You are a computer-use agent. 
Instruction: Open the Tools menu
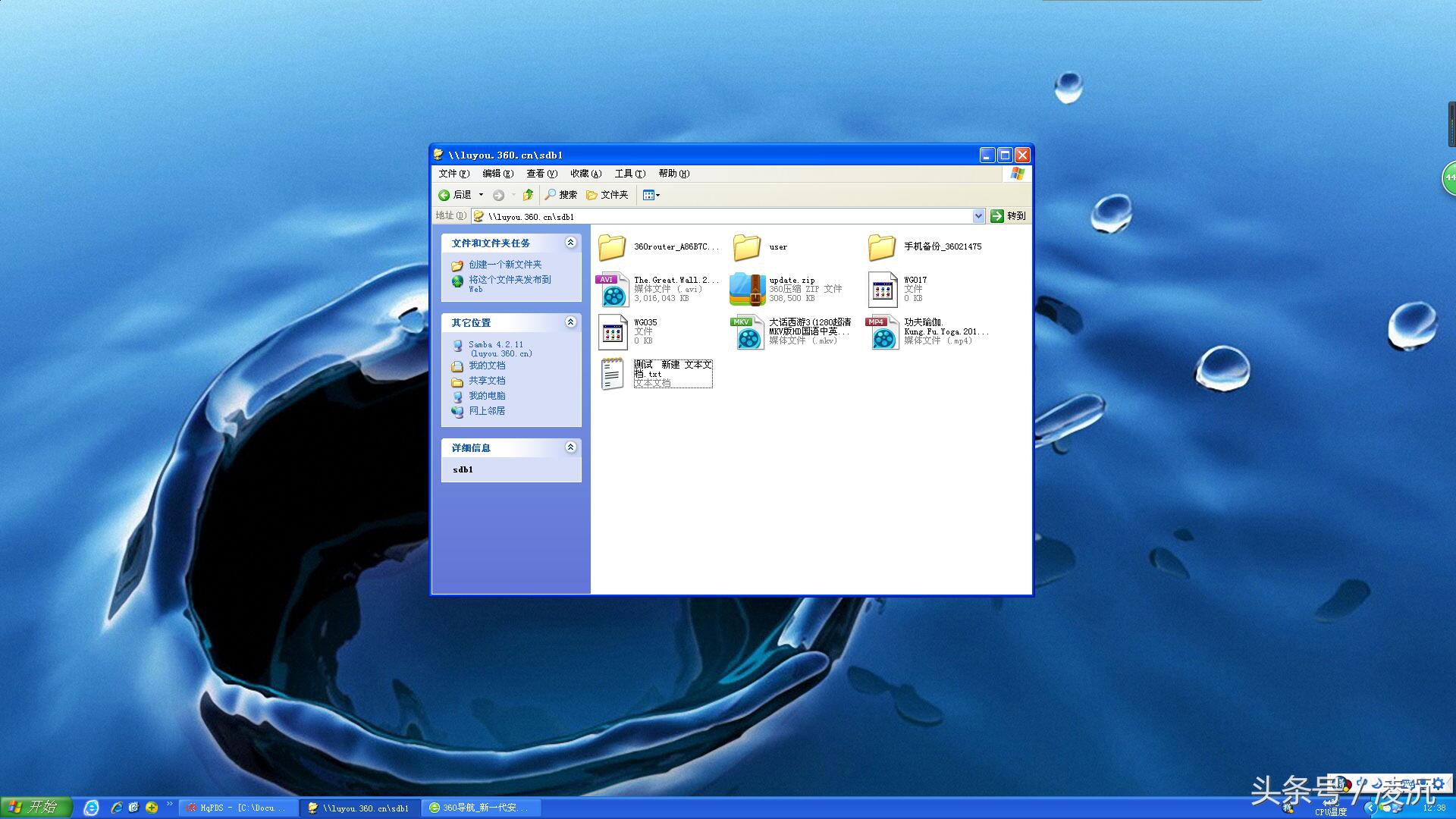click(x=629, y=174)
